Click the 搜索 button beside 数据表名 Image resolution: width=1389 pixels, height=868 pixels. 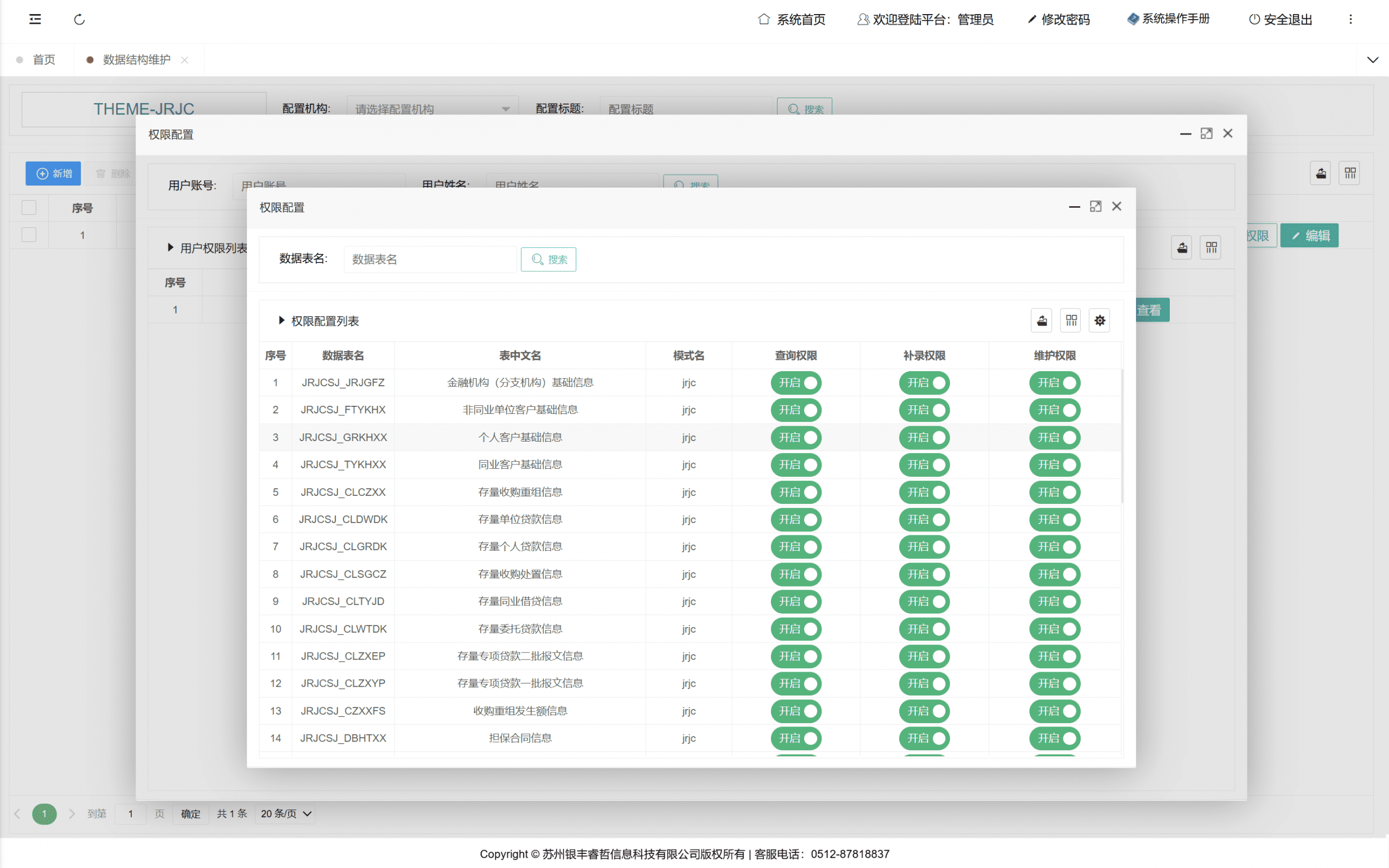[549, 259]
